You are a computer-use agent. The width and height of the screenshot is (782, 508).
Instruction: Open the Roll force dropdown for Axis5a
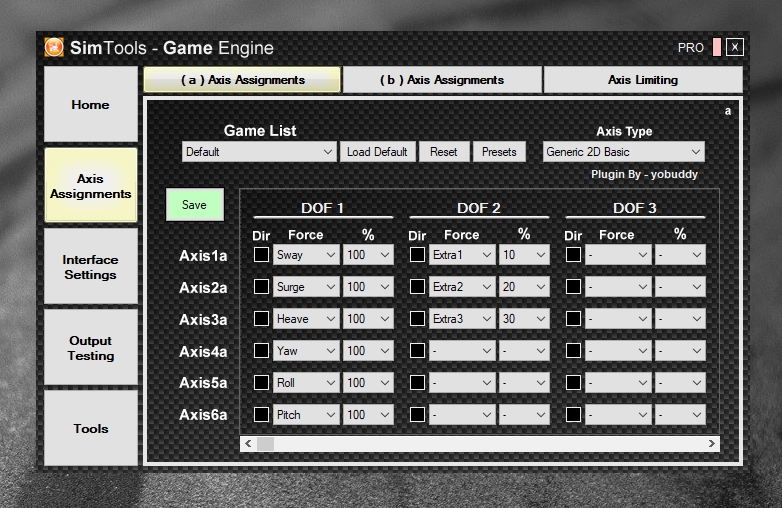[x=306, y=382]
